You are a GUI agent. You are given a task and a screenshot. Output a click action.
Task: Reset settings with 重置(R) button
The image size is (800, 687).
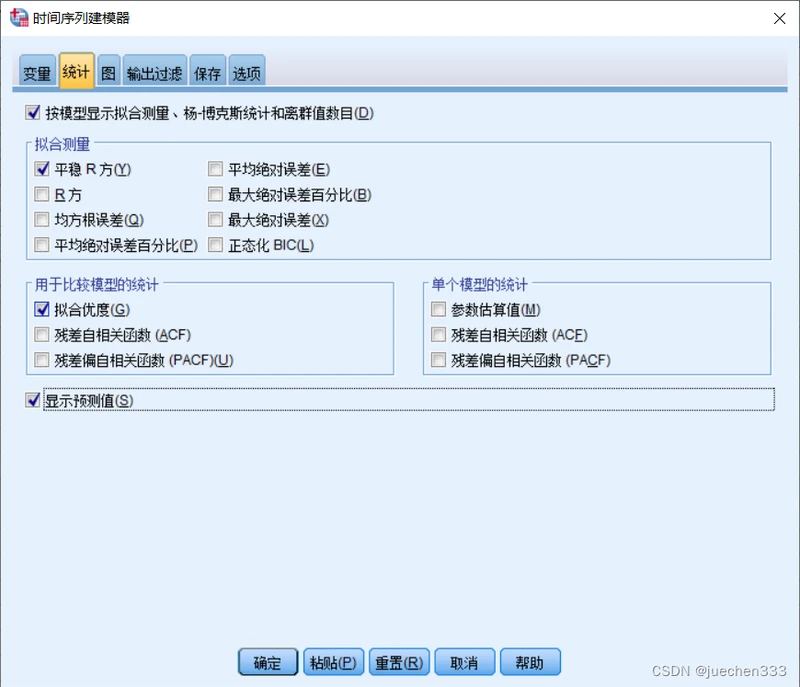(399, 662)
